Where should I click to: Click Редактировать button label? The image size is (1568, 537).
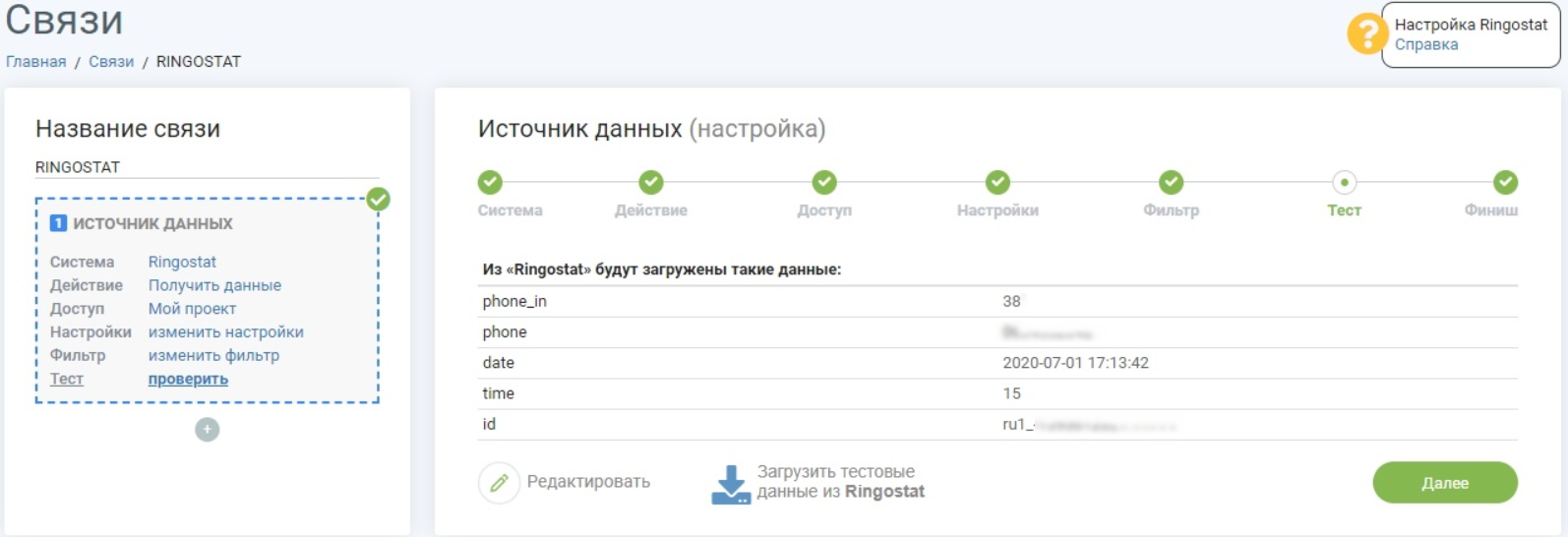tap(588, 482)
